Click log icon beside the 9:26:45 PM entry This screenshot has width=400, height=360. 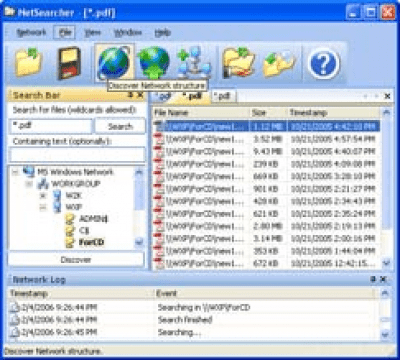[15, 332]
